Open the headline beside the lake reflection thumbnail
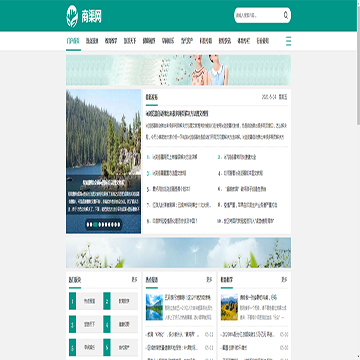This screenshot has height=360, width=360. (187, 297)
